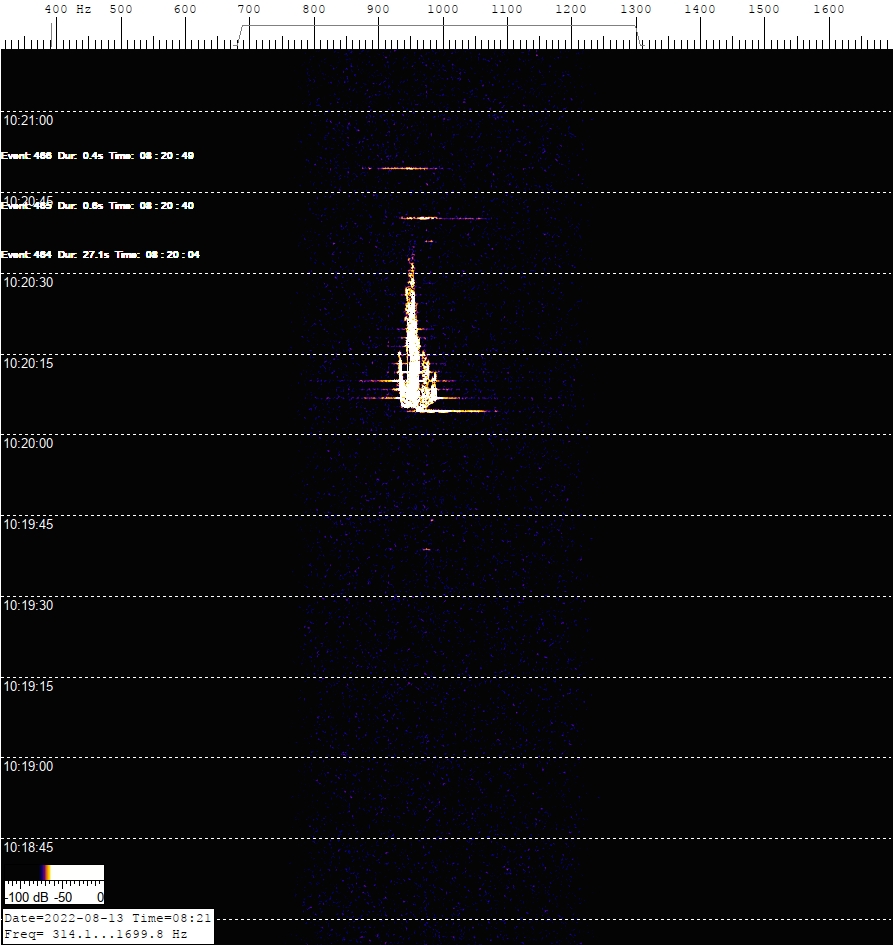Click the 900 frequency scale label
Image resolution: width=894 pixels, height=946 pixels.
click(x=378, y=9)
